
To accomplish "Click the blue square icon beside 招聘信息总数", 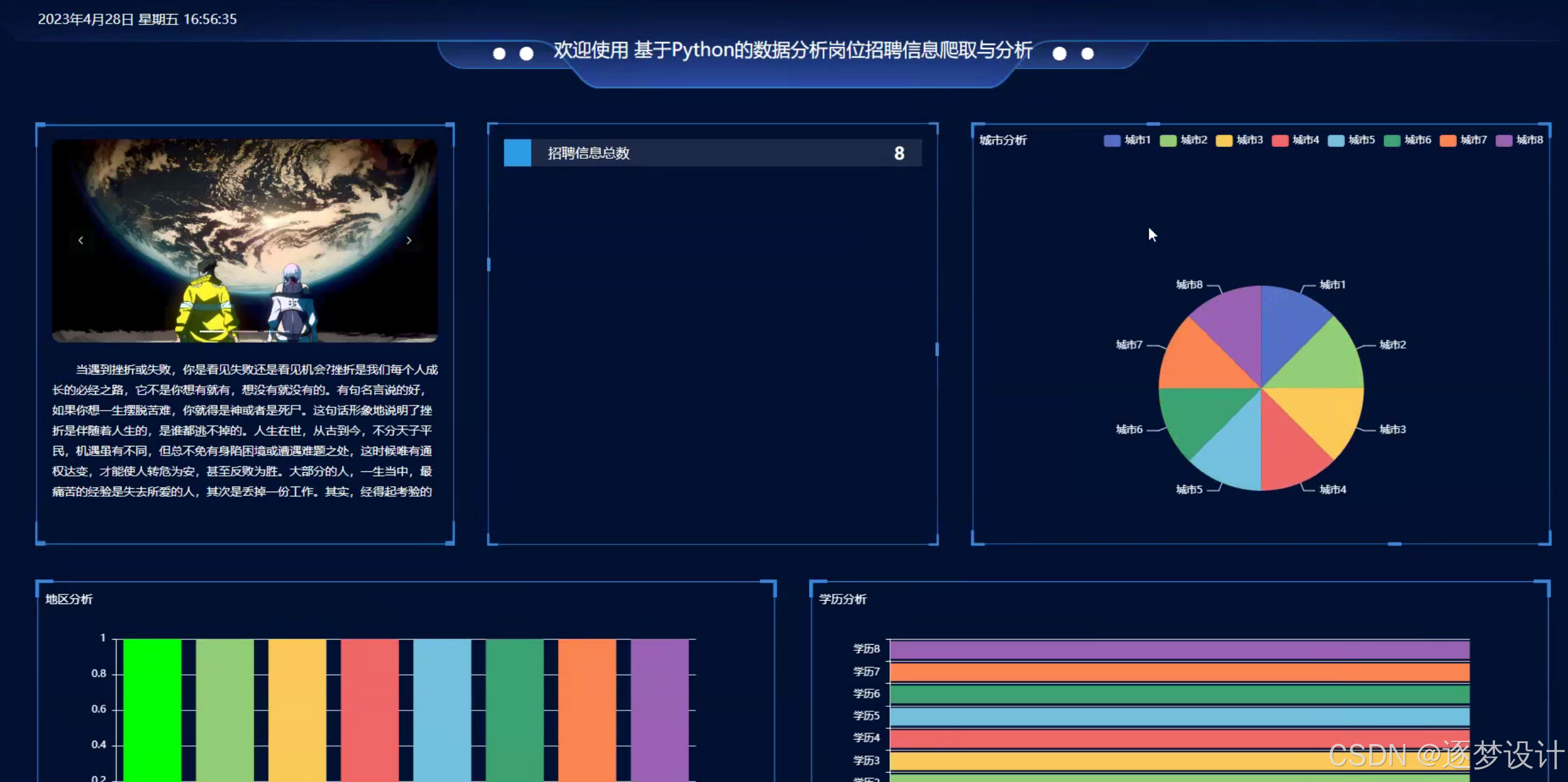I will (518, 153).
